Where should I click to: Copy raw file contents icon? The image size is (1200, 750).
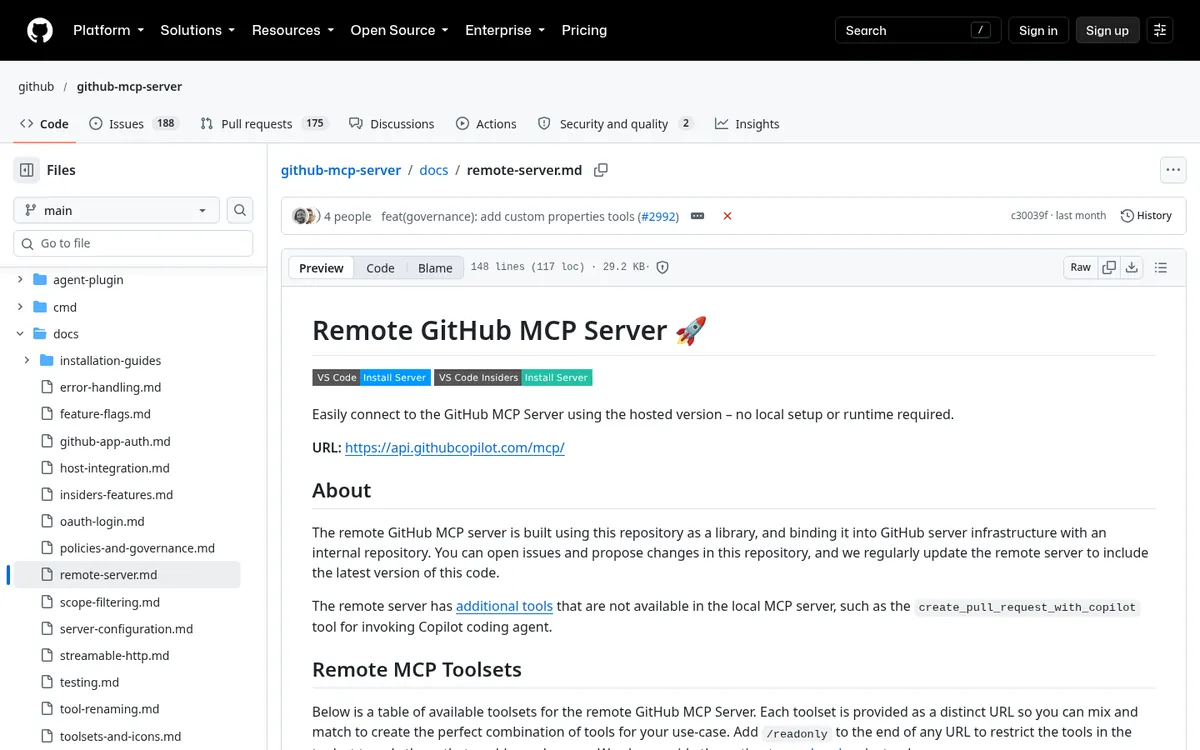tap(1109, 267)
